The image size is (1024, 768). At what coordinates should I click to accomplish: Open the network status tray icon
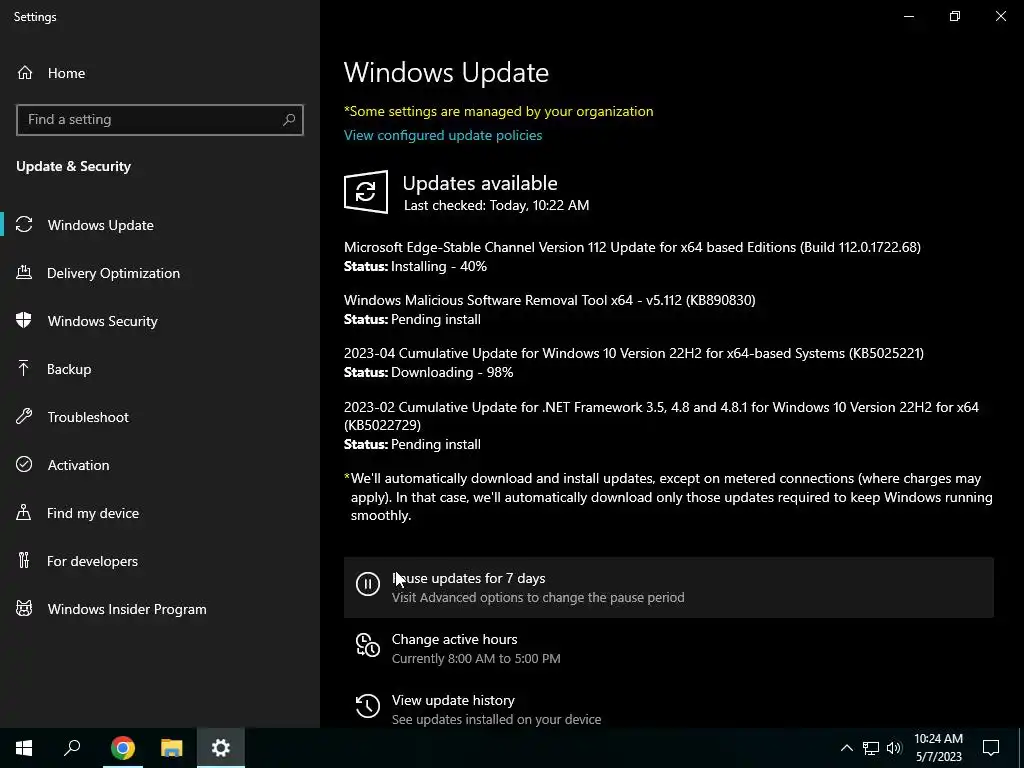[x=871, y=748]
